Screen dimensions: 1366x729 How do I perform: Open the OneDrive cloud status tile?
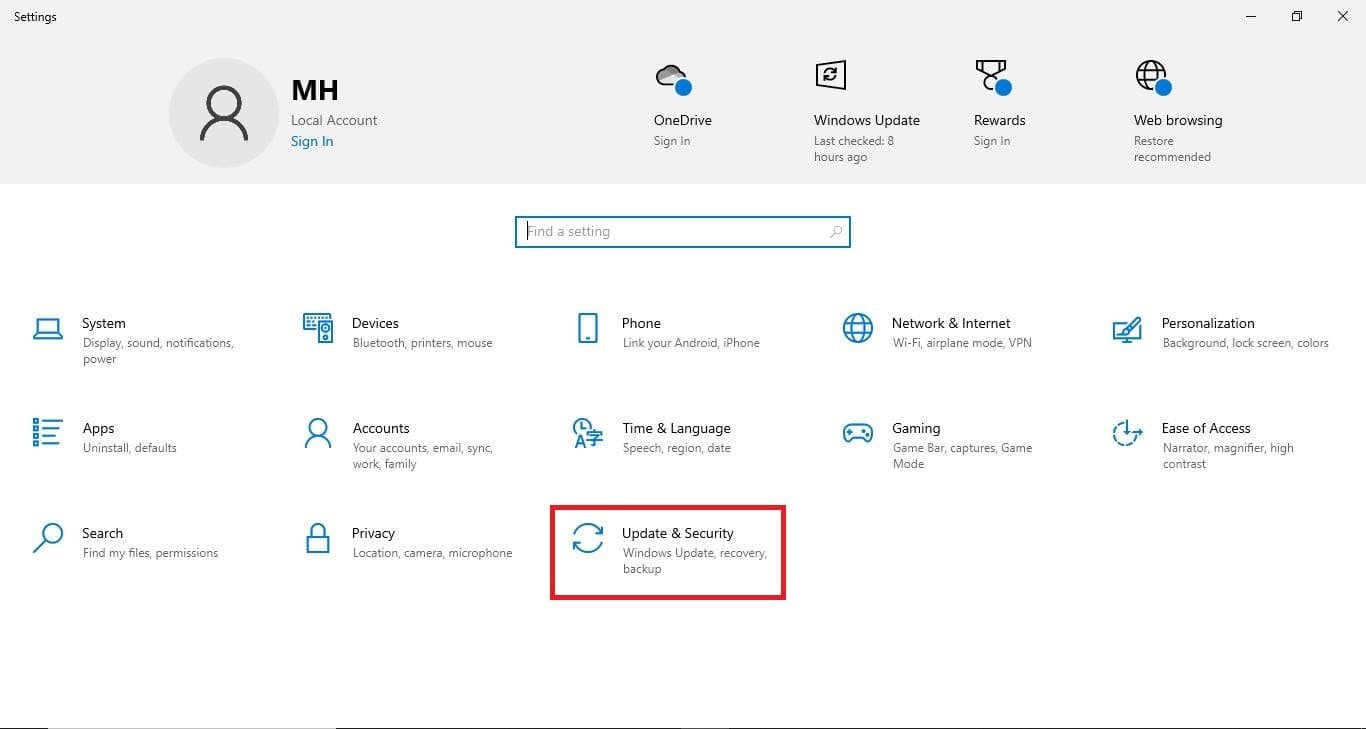pyautogui.click(x=672, y=77)
